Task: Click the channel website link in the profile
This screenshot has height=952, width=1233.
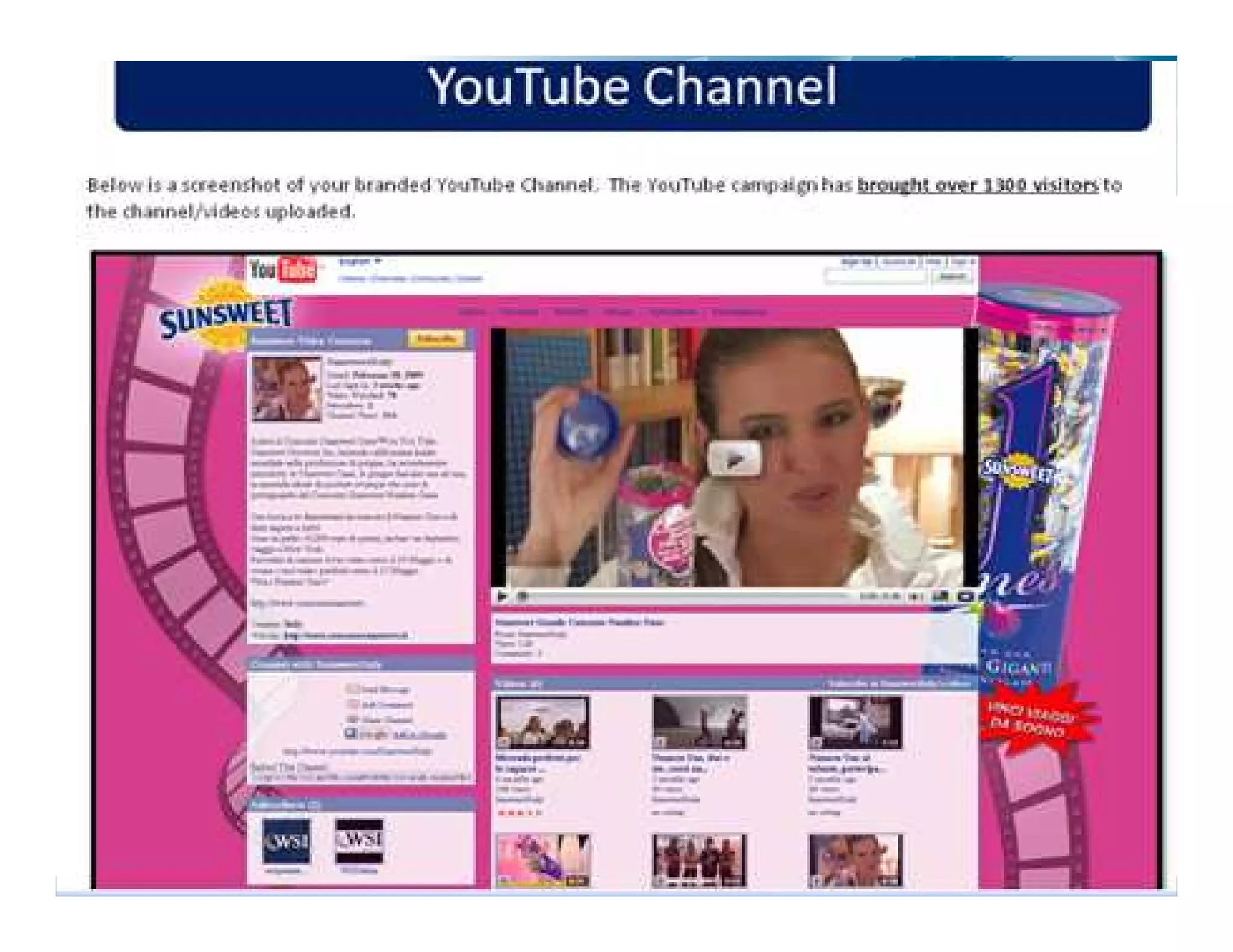Action: tap(346, 635)
